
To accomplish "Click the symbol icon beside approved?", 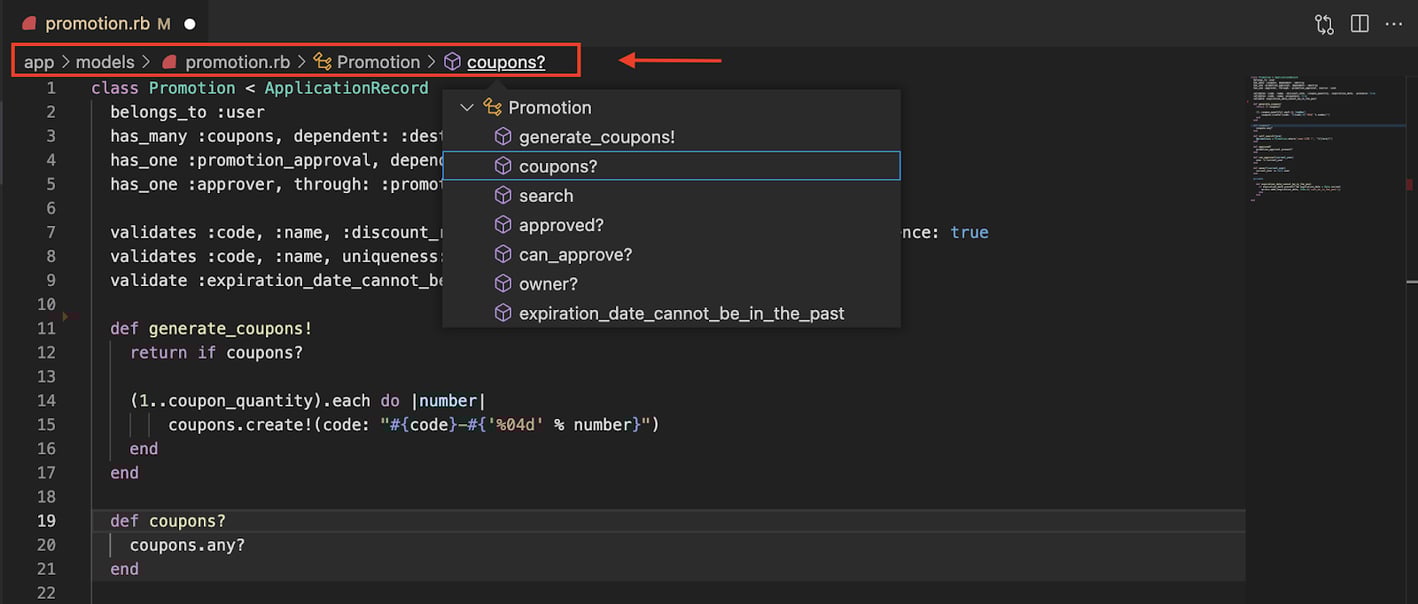I will tap(503, 225).
